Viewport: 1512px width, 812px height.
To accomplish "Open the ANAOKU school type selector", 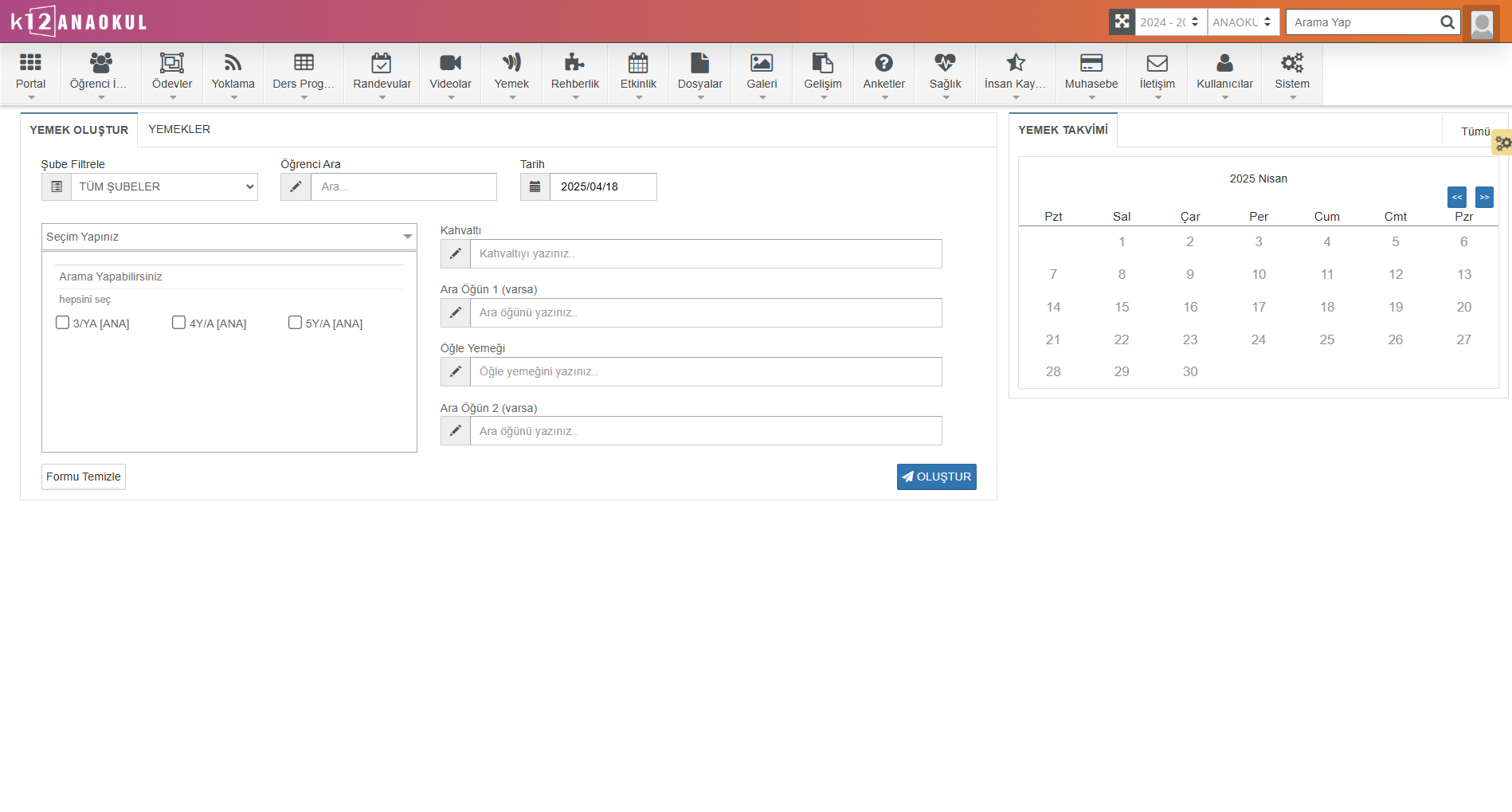I will click(x=1243, y=22).
